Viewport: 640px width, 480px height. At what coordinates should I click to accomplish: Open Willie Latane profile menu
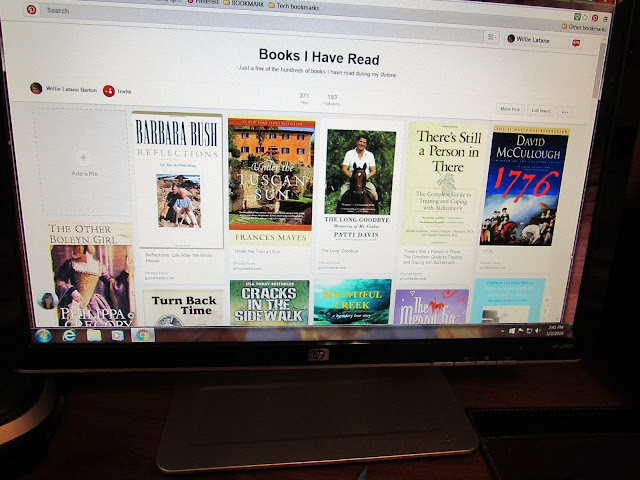(x=529, y=40)
